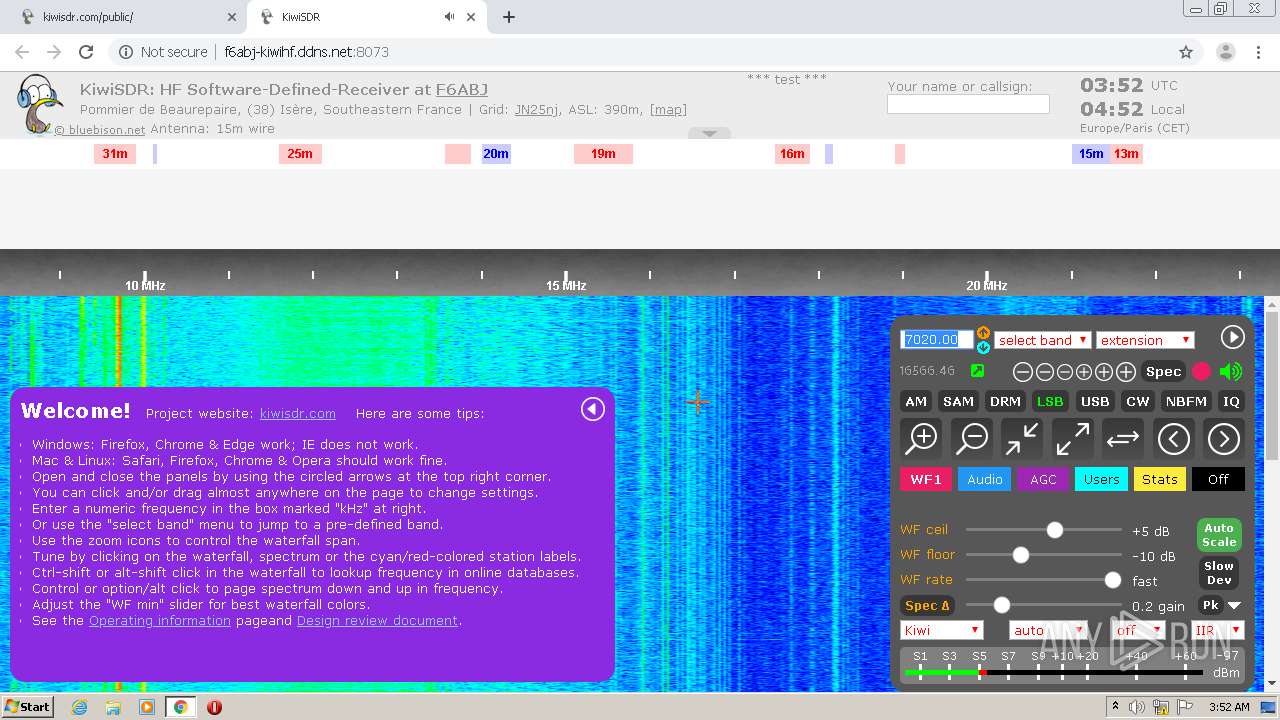
Task: Bookmark page with the star icon
Action: point(1186,52)
